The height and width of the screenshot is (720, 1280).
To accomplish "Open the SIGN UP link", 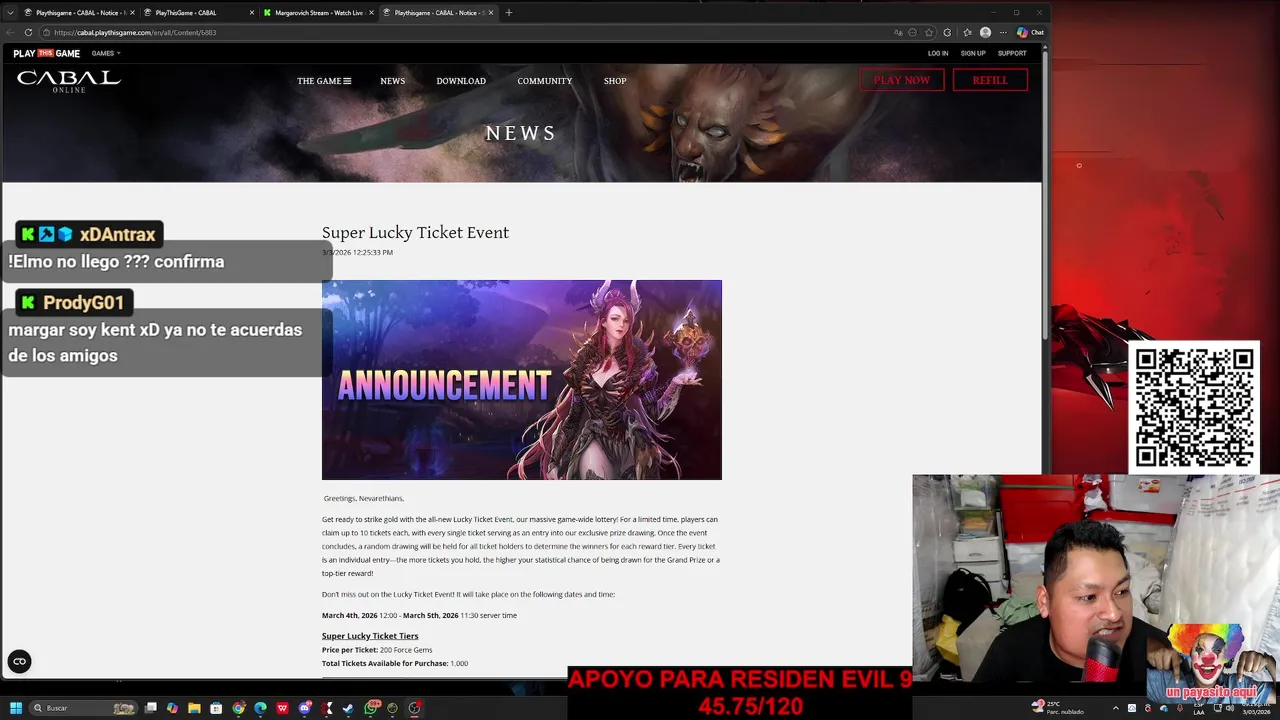I will tap(973, 53).
